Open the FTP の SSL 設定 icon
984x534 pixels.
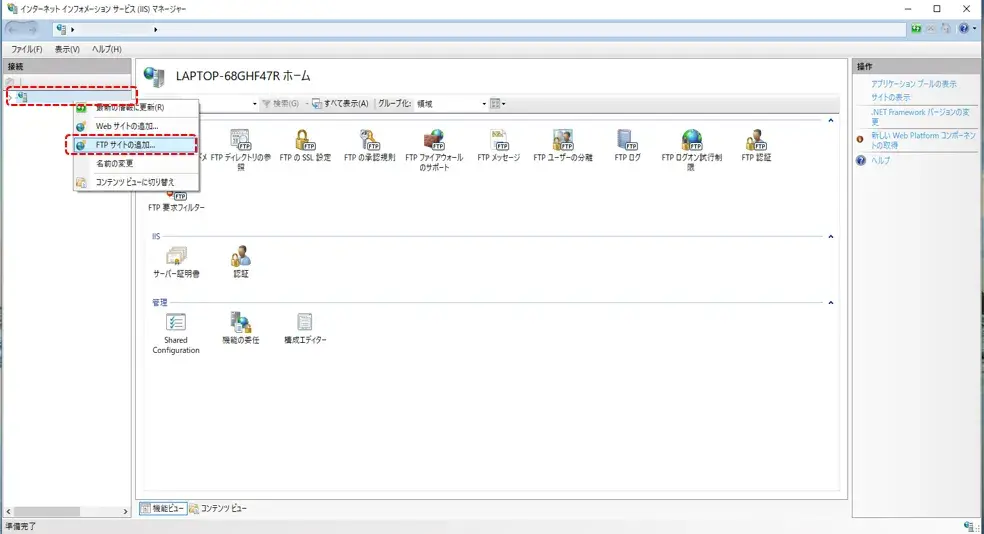coord(305,140)
